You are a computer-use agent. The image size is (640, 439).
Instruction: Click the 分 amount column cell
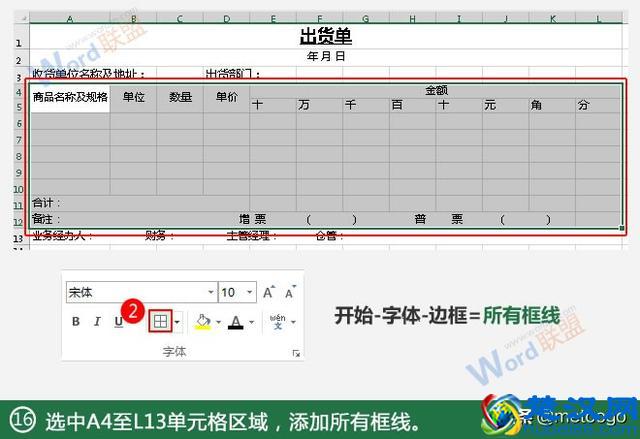(599, 105)
